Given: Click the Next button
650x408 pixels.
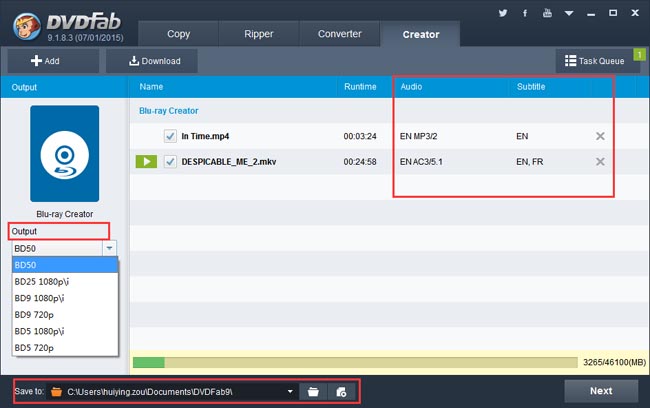Looking at the screenshot, I should (601, 391).
